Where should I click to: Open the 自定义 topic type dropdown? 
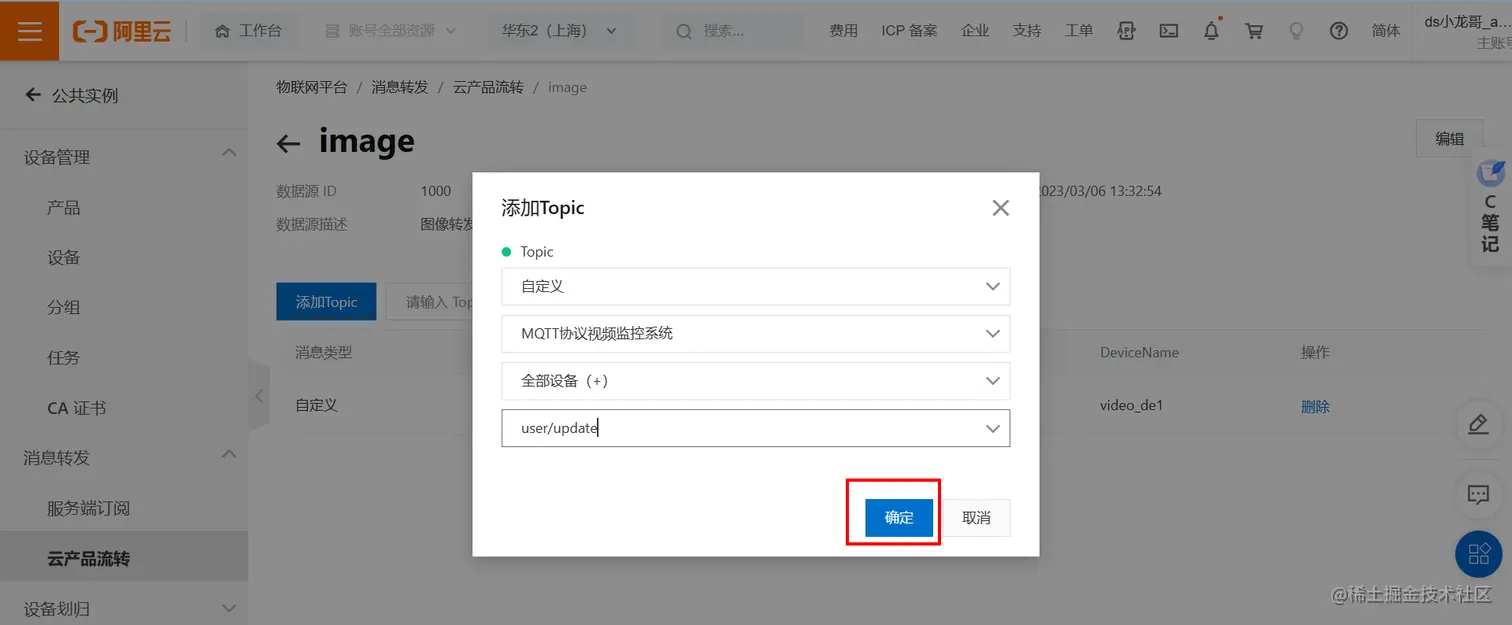756,286
